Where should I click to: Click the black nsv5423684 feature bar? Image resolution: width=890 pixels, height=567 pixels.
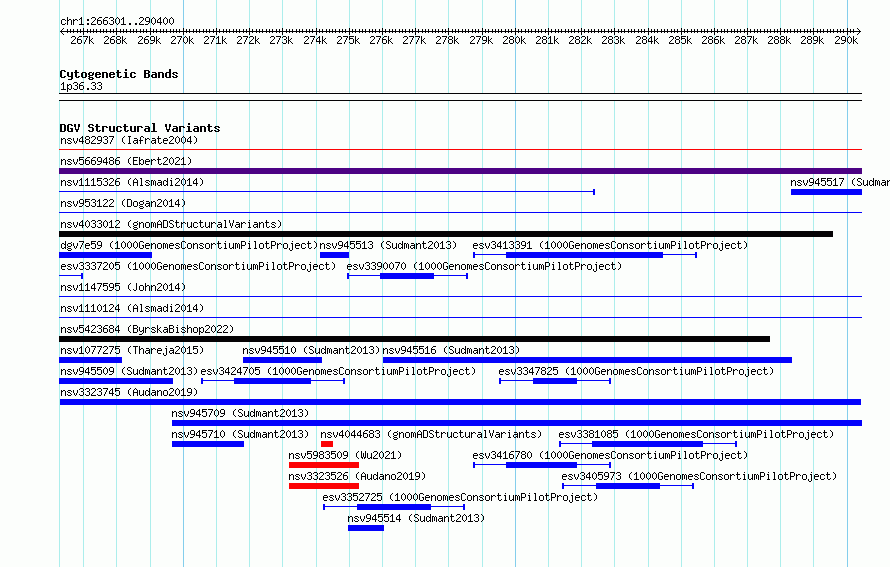[x=414, y=339]
